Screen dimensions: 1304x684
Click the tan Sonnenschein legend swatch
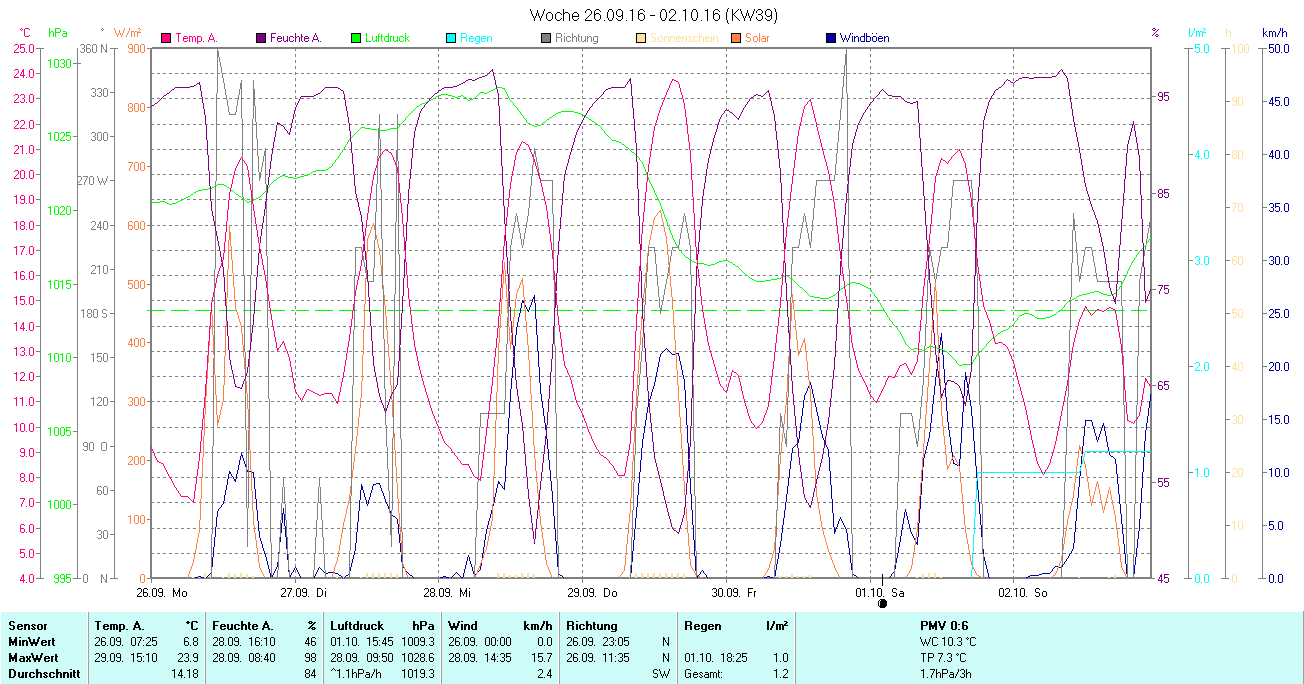point(640,38)
